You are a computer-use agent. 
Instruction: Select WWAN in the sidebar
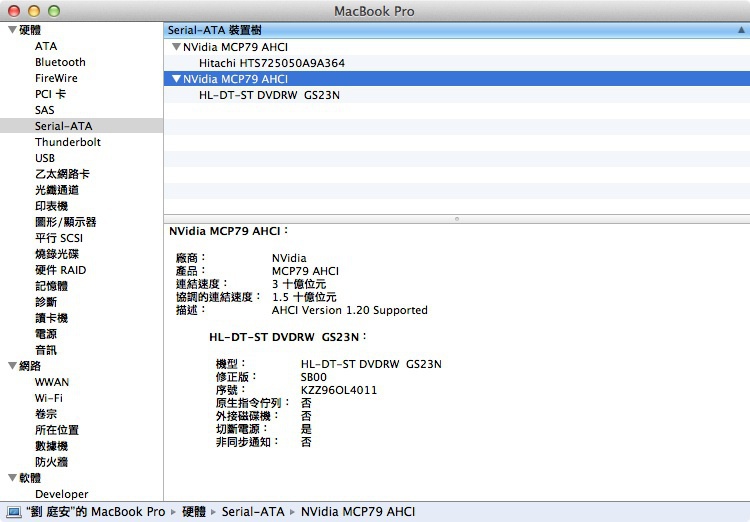(52, 382)
